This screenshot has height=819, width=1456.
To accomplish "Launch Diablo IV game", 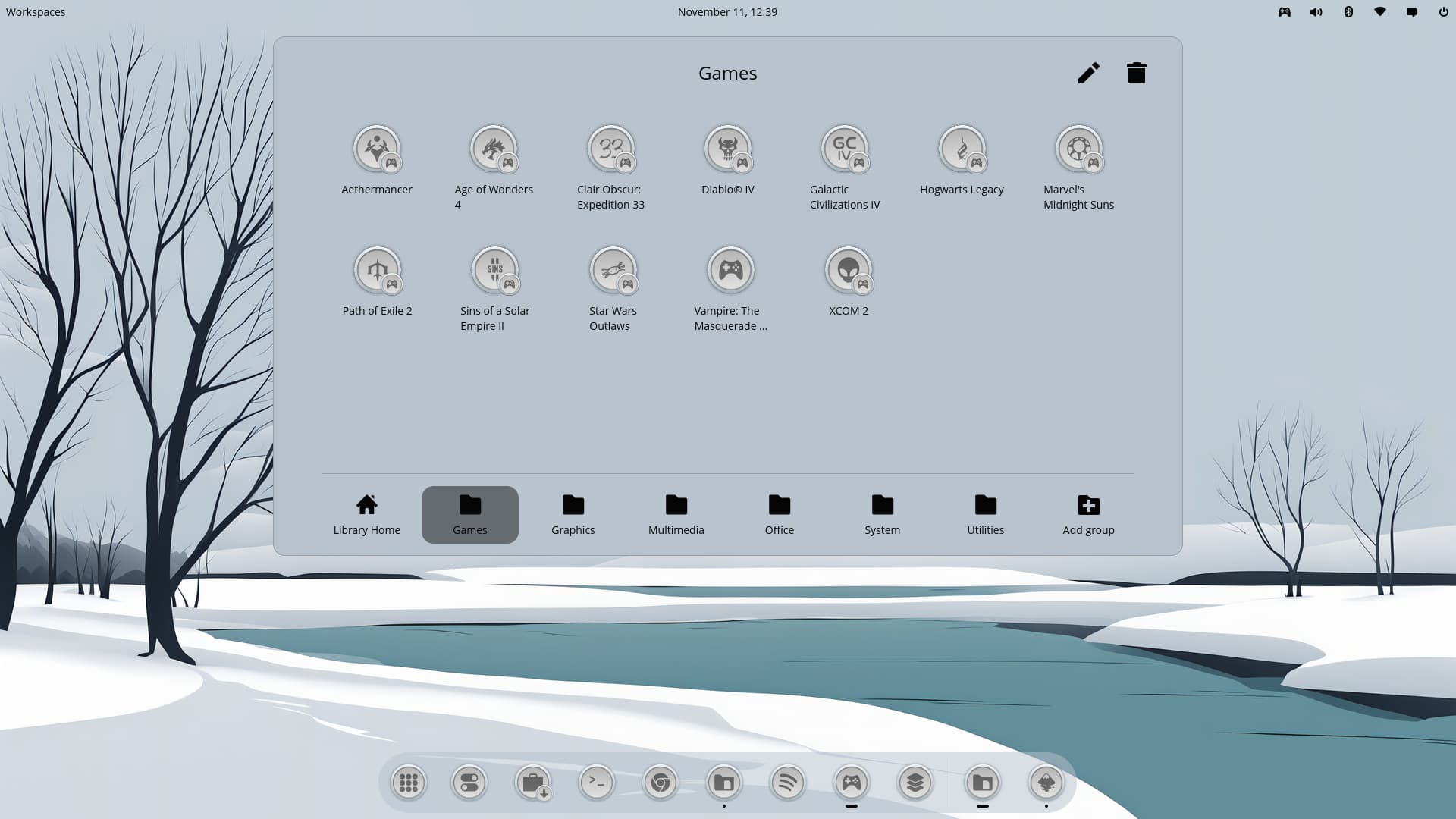I will coord(728,149).
